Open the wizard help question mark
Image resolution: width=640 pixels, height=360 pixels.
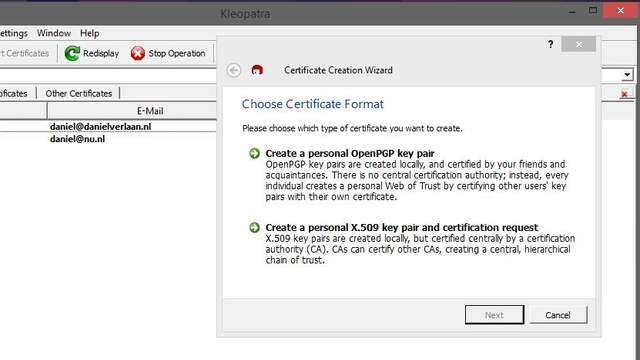(x=551, y=44)
